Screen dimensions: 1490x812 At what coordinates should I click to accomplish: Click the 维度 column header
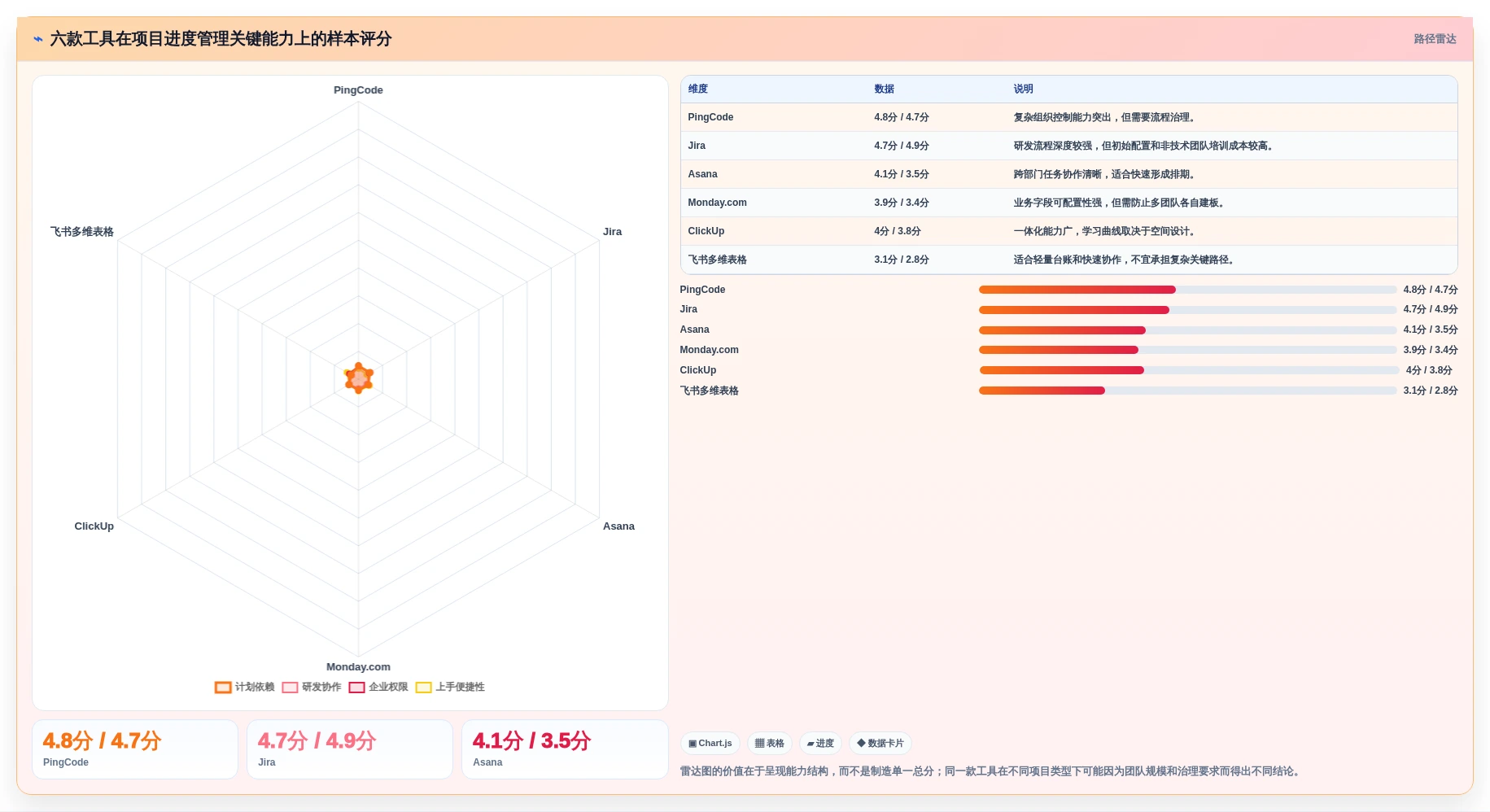(698, 89)
